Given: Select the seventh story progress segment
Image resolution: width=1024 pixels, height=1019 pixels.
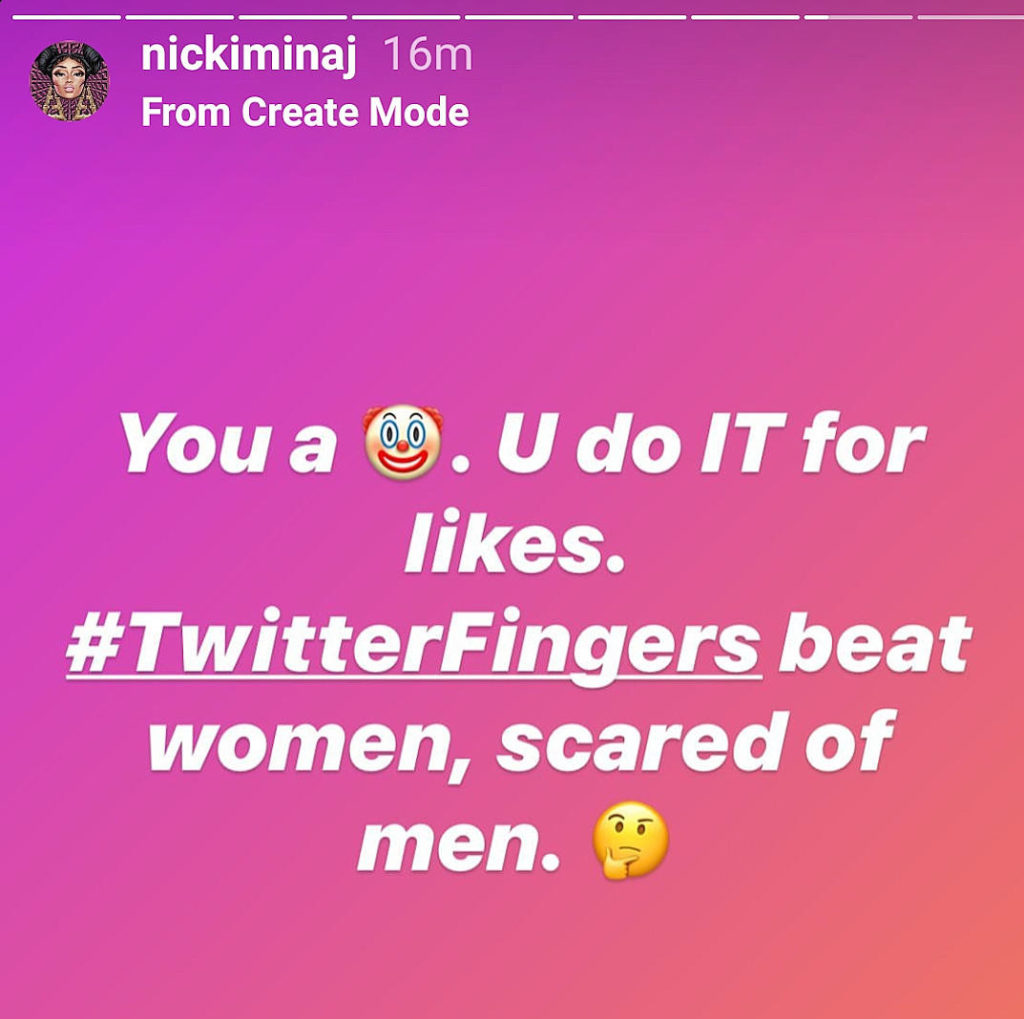Looking at the screenshot, I should click(745, 17).
